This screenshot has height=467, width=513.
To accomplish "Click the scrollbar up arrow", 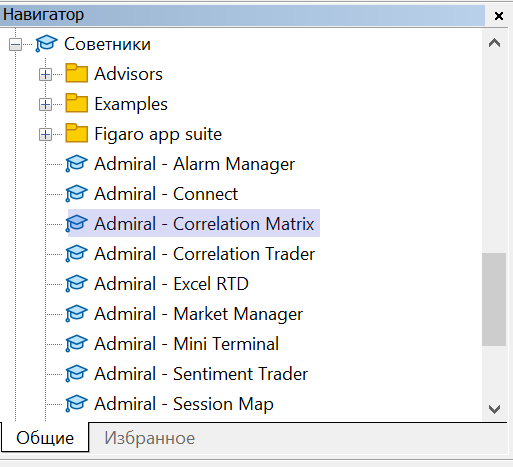I will tap(494, 43).
